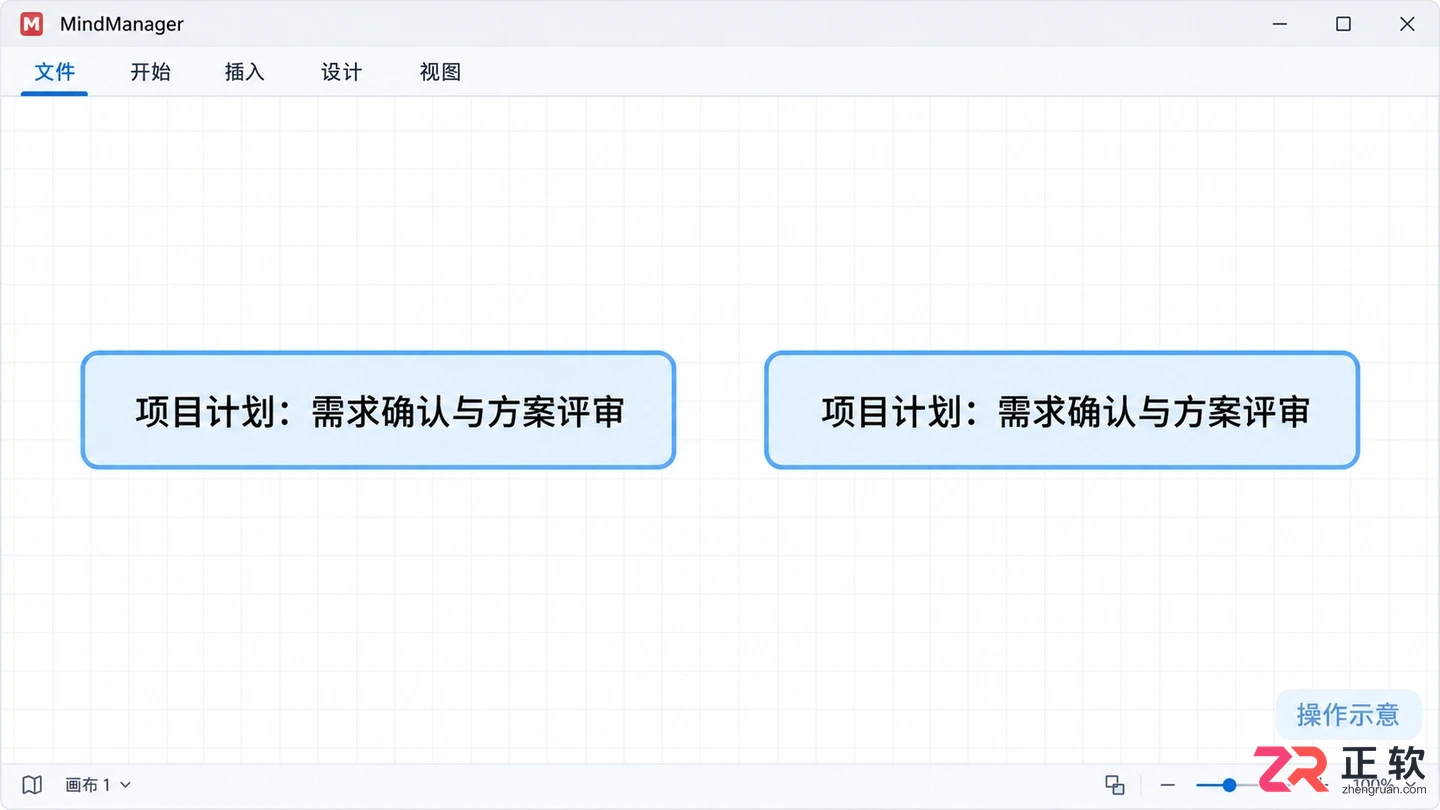Zoom out with the minus button
Viewport: 1440px width, 810px height.
coord(1167,785)
